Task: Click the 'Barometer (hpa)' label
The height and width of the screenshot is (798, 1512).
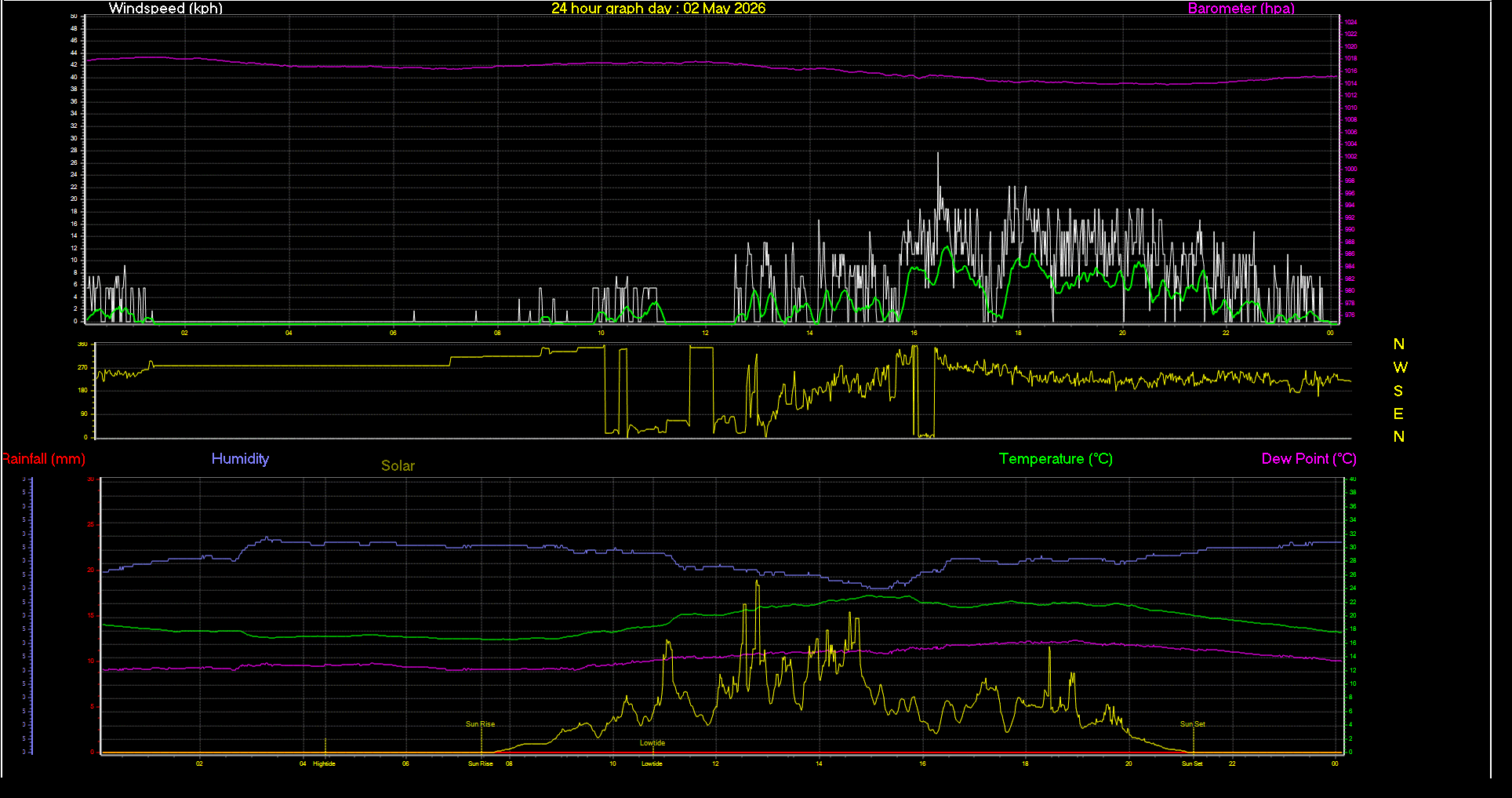Action: pos(1241,9)
